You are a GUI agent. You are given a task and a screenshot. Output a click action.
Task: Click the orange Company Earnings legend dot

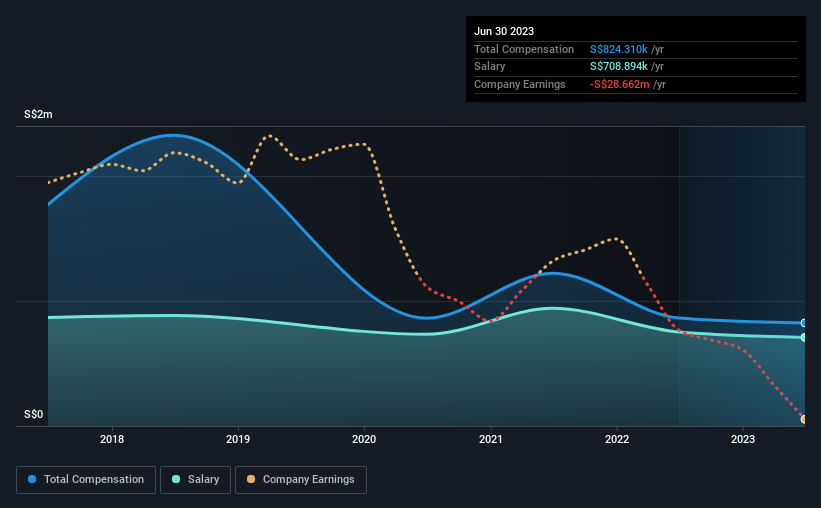click(251, 479)
